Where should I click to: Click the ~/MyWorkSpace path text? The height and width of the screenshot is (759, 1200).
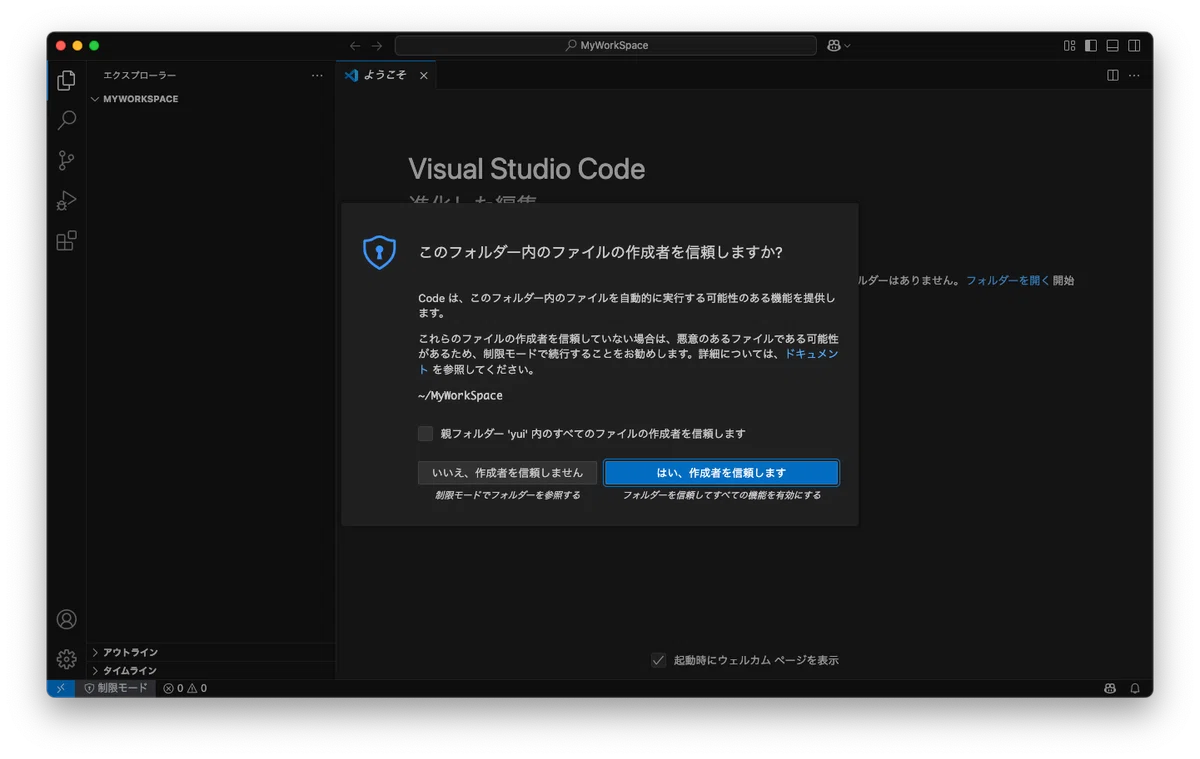tap(460, 396)
